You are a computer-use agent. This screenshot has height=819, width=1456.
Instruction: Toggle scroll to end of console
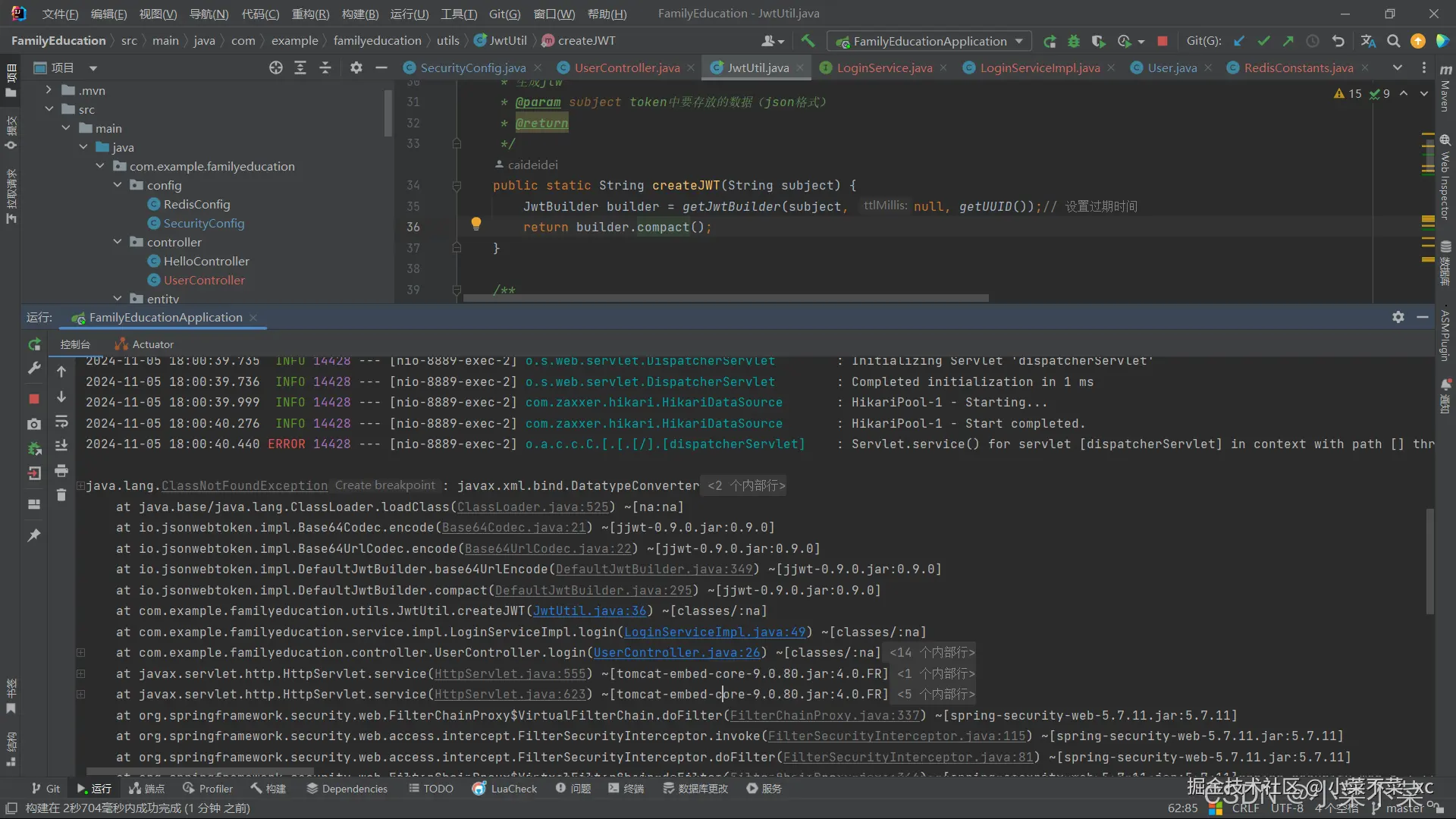61,446
